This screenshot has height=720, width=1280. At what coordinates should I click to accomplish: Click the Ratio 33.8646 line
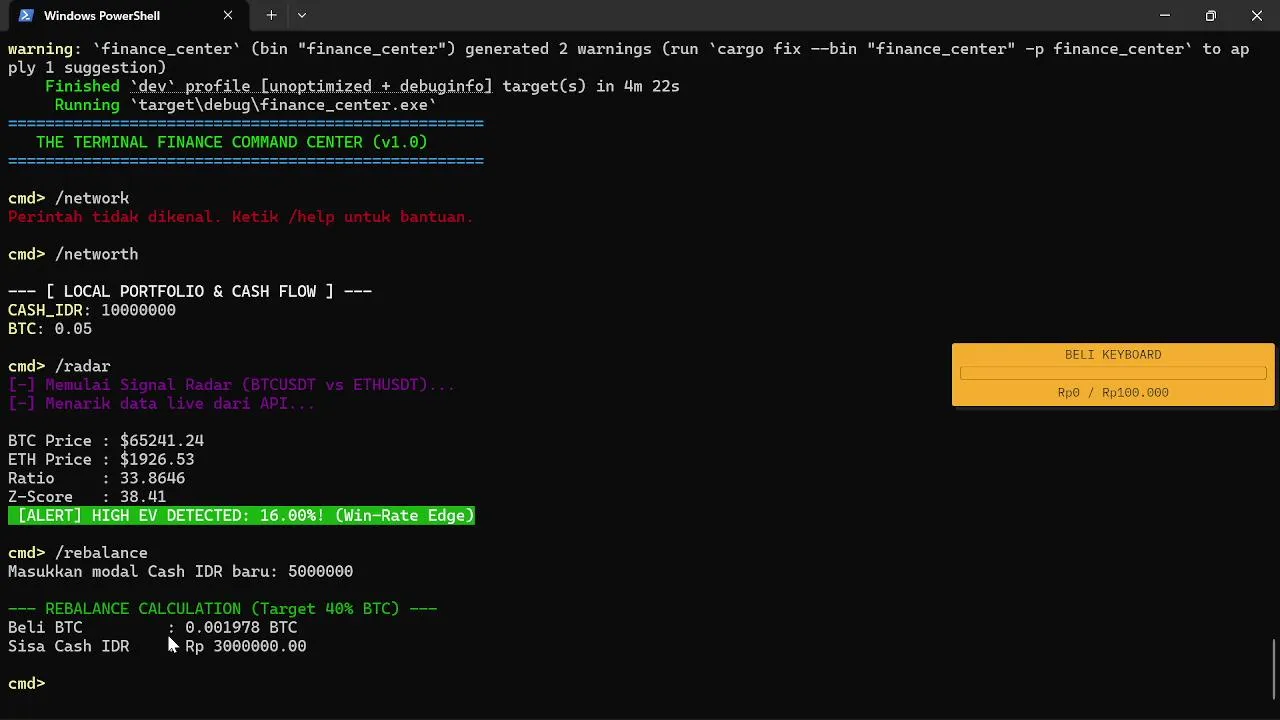97,479
